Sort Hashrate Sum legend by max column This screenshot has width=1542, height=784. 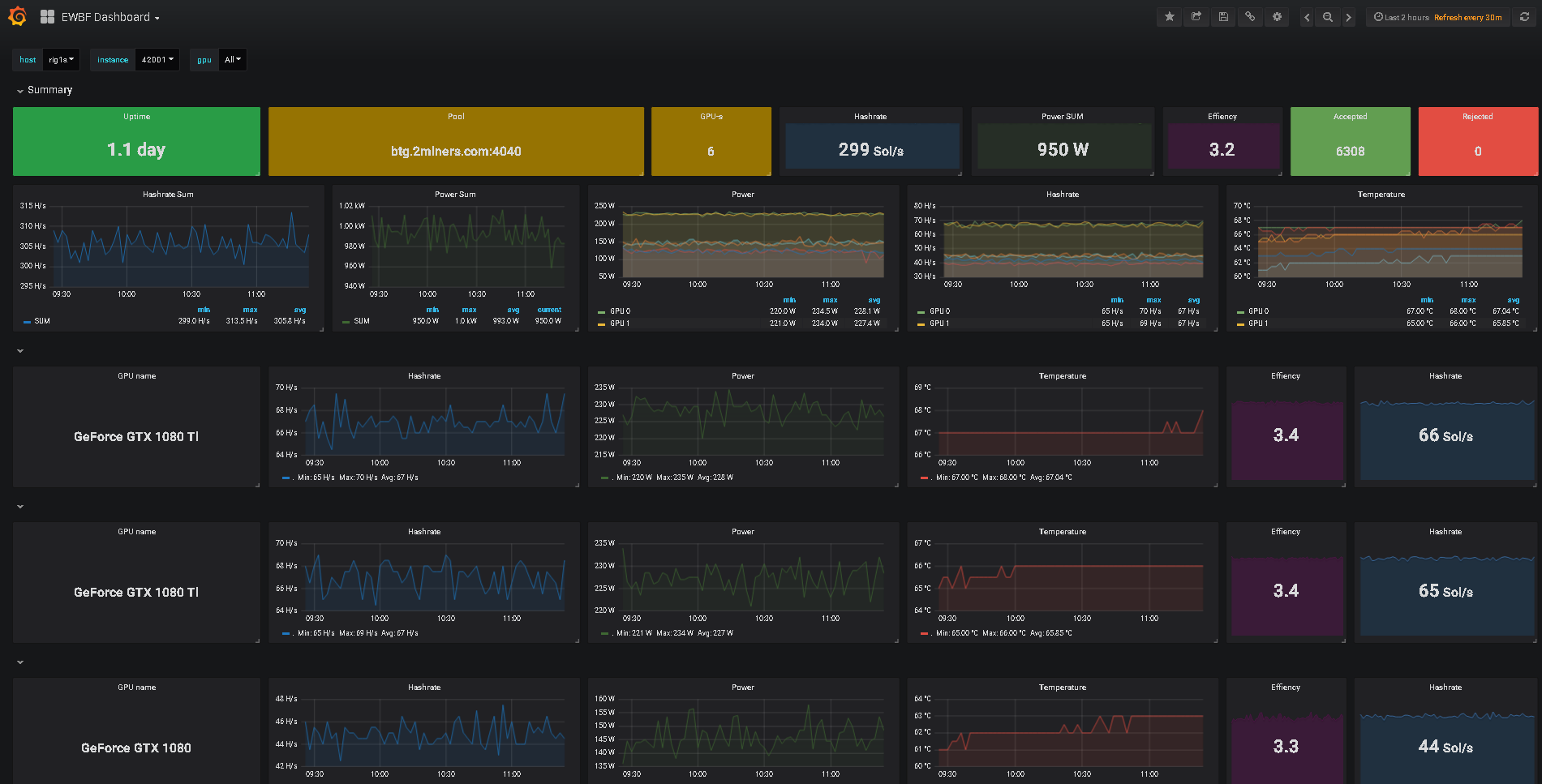coord(250,310)
